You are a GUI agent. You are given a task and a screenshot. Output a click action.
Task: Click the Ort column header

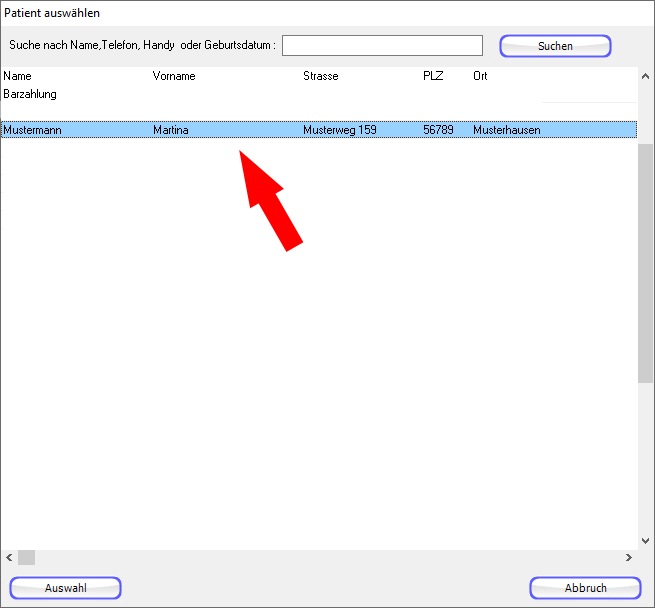tap(480, 76)
